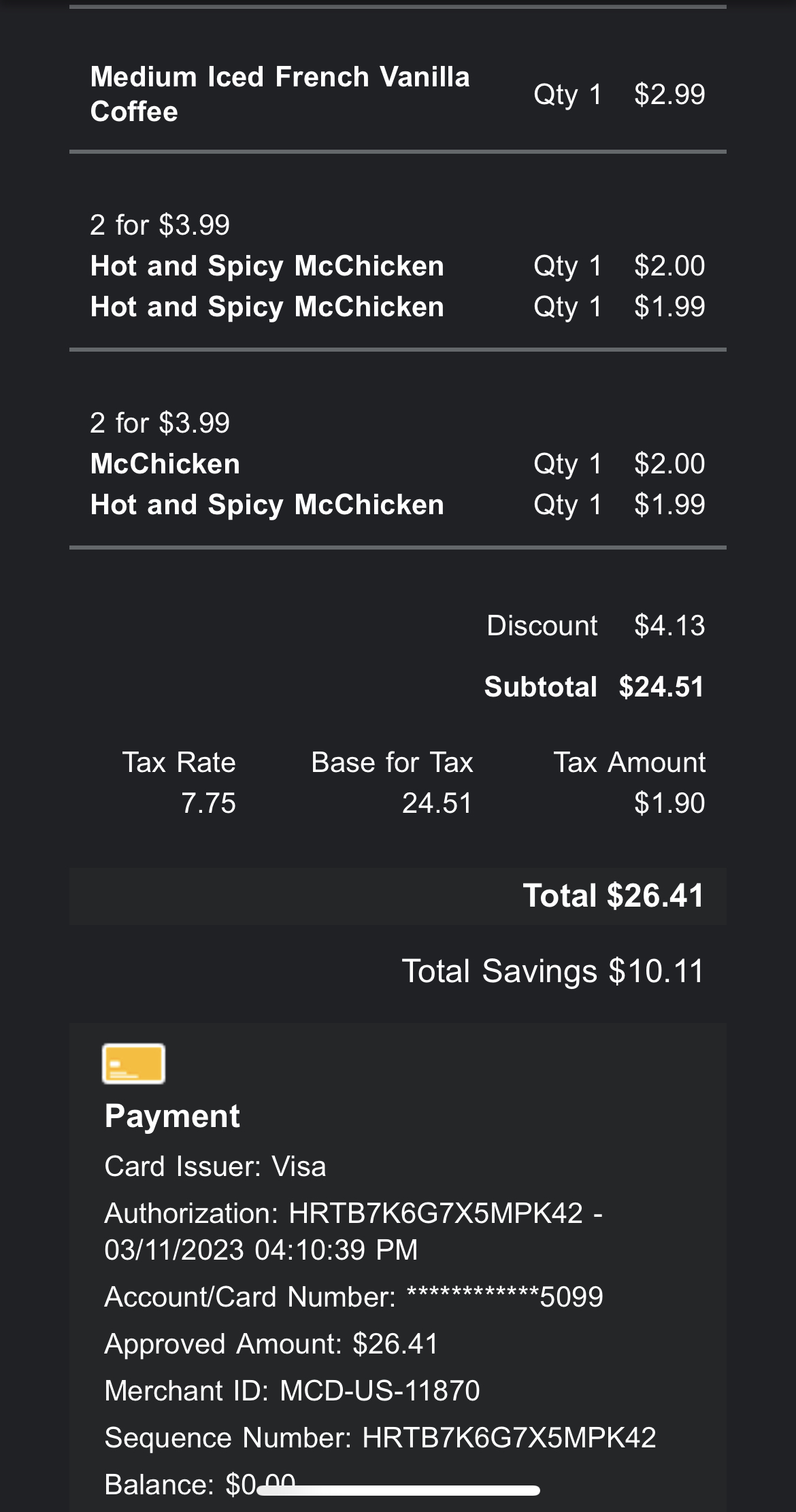Tap the second '2 for $3.99' deal label
This screenshot has height=1512, width=796.
[x=160, y=423]
